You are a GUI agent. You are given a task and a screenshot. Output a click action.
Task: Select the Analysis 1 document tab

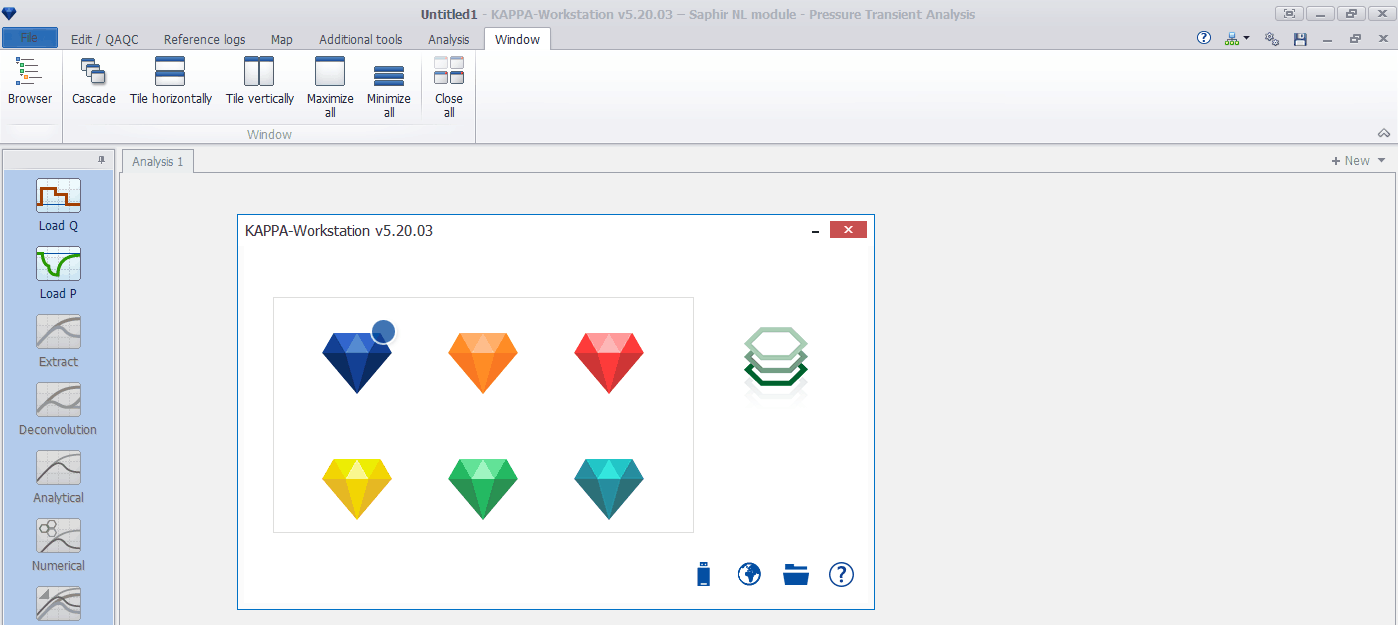(x=158, y=161)
